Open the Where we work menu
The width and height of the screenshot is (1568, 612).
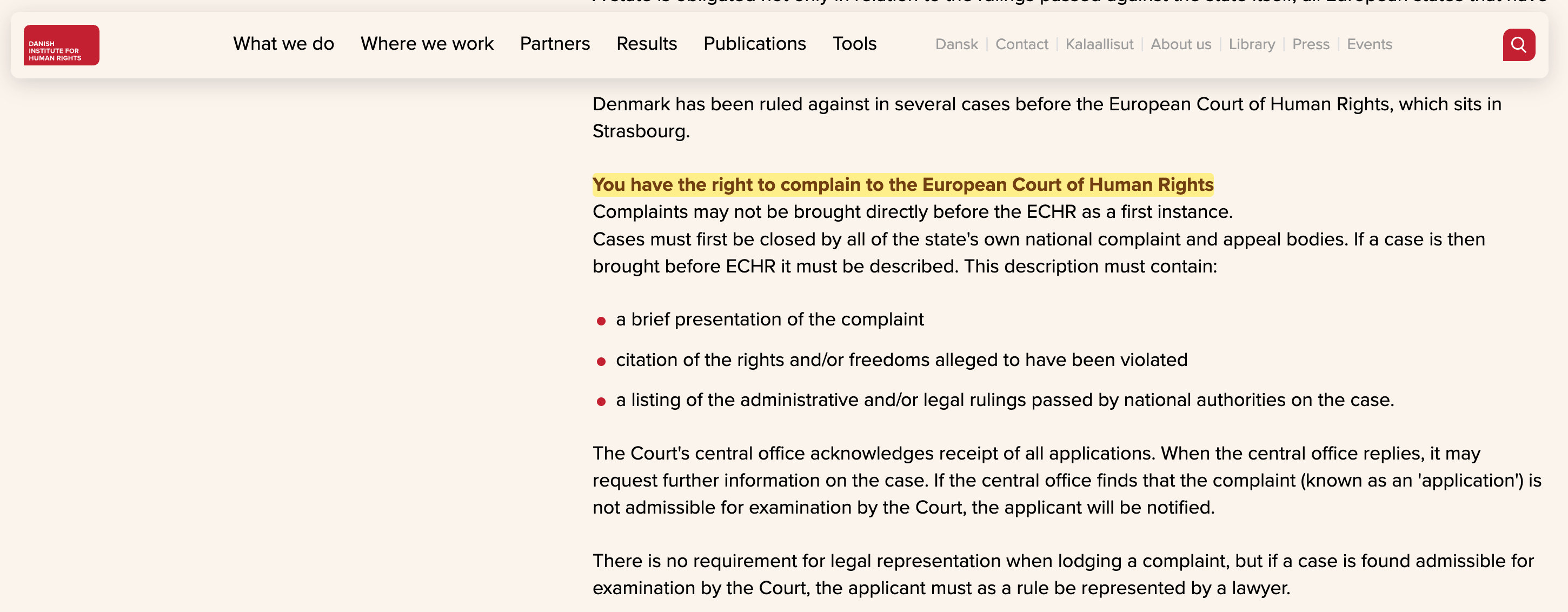pos(427,44)
